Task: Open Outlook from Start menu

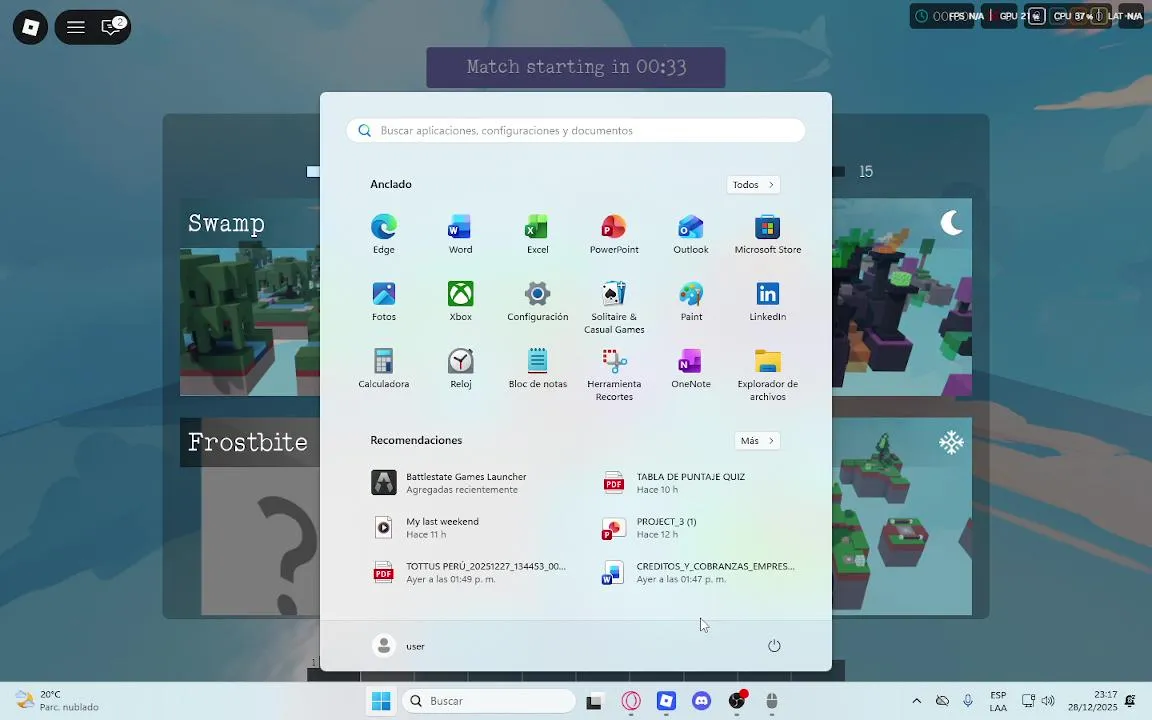Action: pos(691,234)
